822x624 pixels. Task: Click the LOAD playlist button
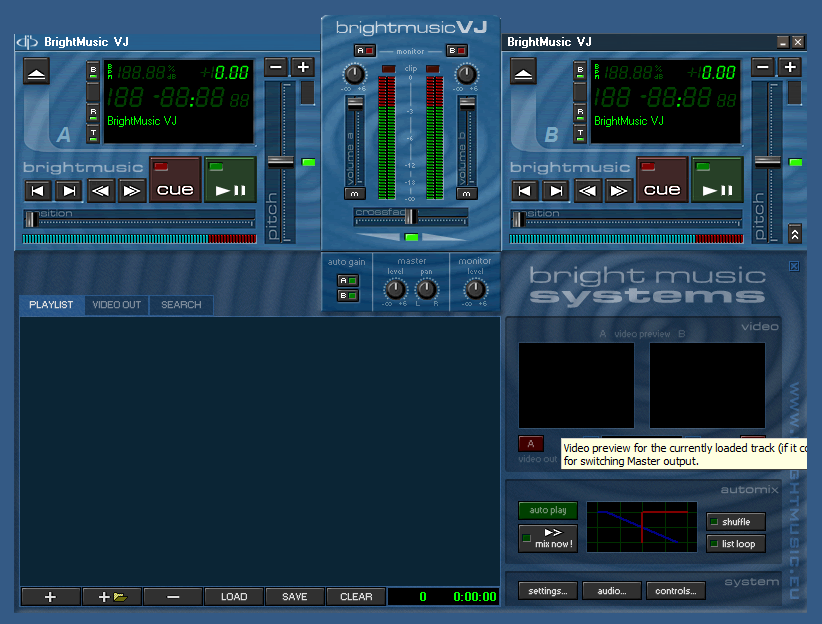point(234,597)
